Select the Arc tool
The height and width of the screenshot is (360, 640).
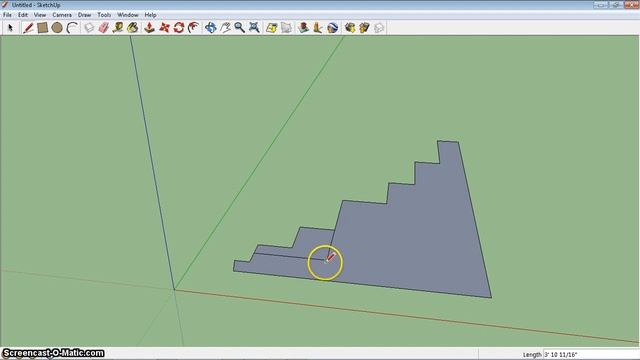click(x=72, y=28)
